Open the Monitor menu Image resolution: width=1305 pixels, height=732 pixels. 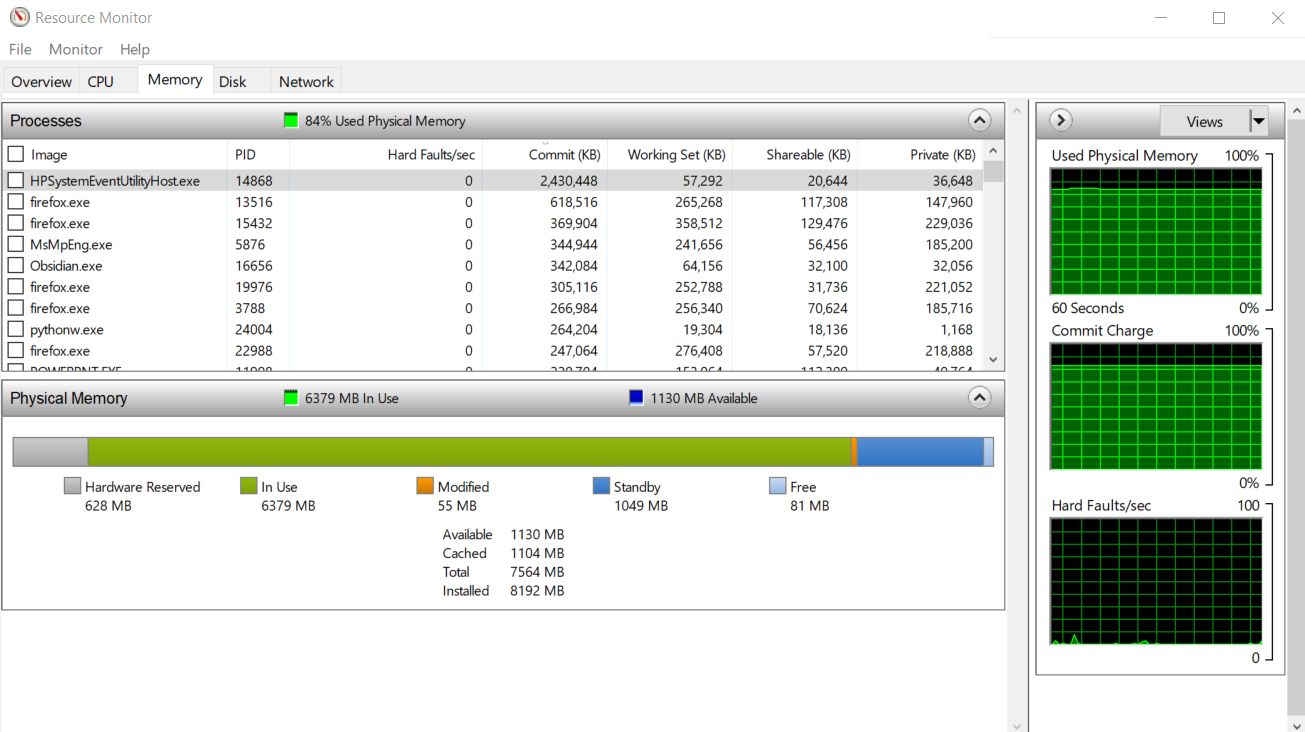[x=75, y=49]
